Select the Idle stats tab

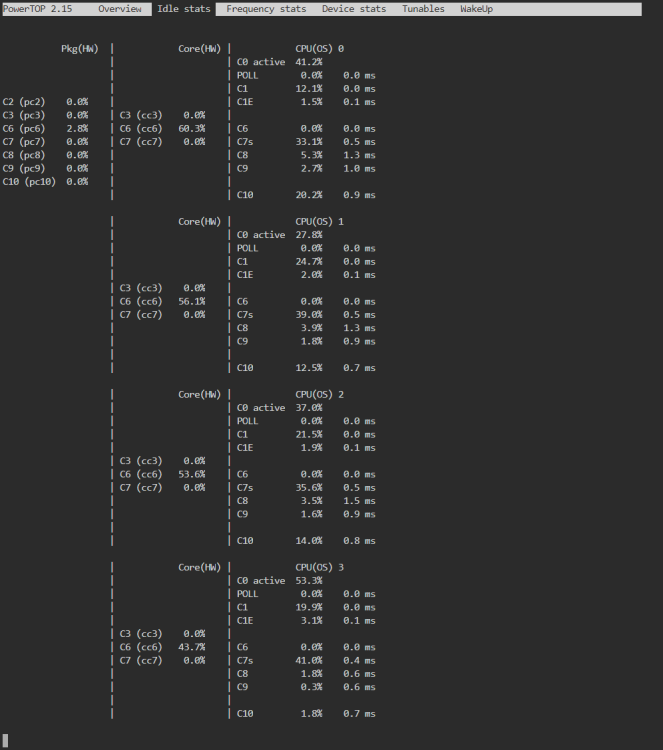[x=184, y=9]
